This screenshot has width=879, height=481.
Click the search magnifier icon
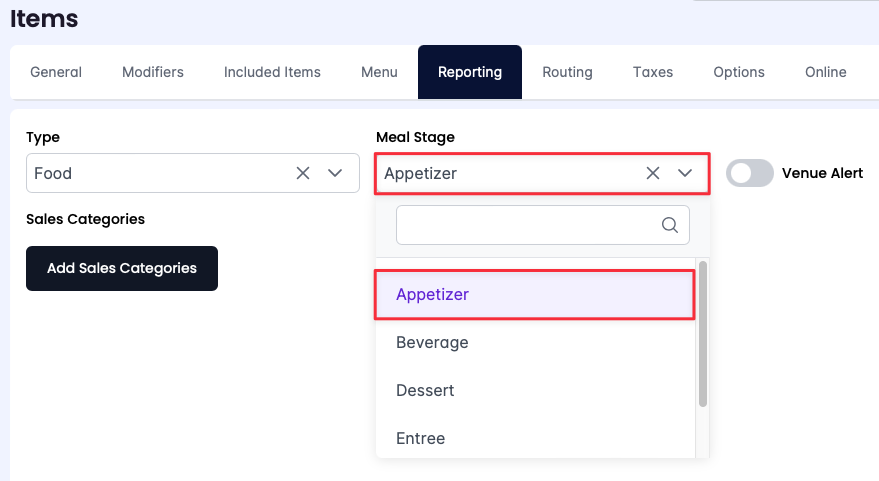pos(670,225)
